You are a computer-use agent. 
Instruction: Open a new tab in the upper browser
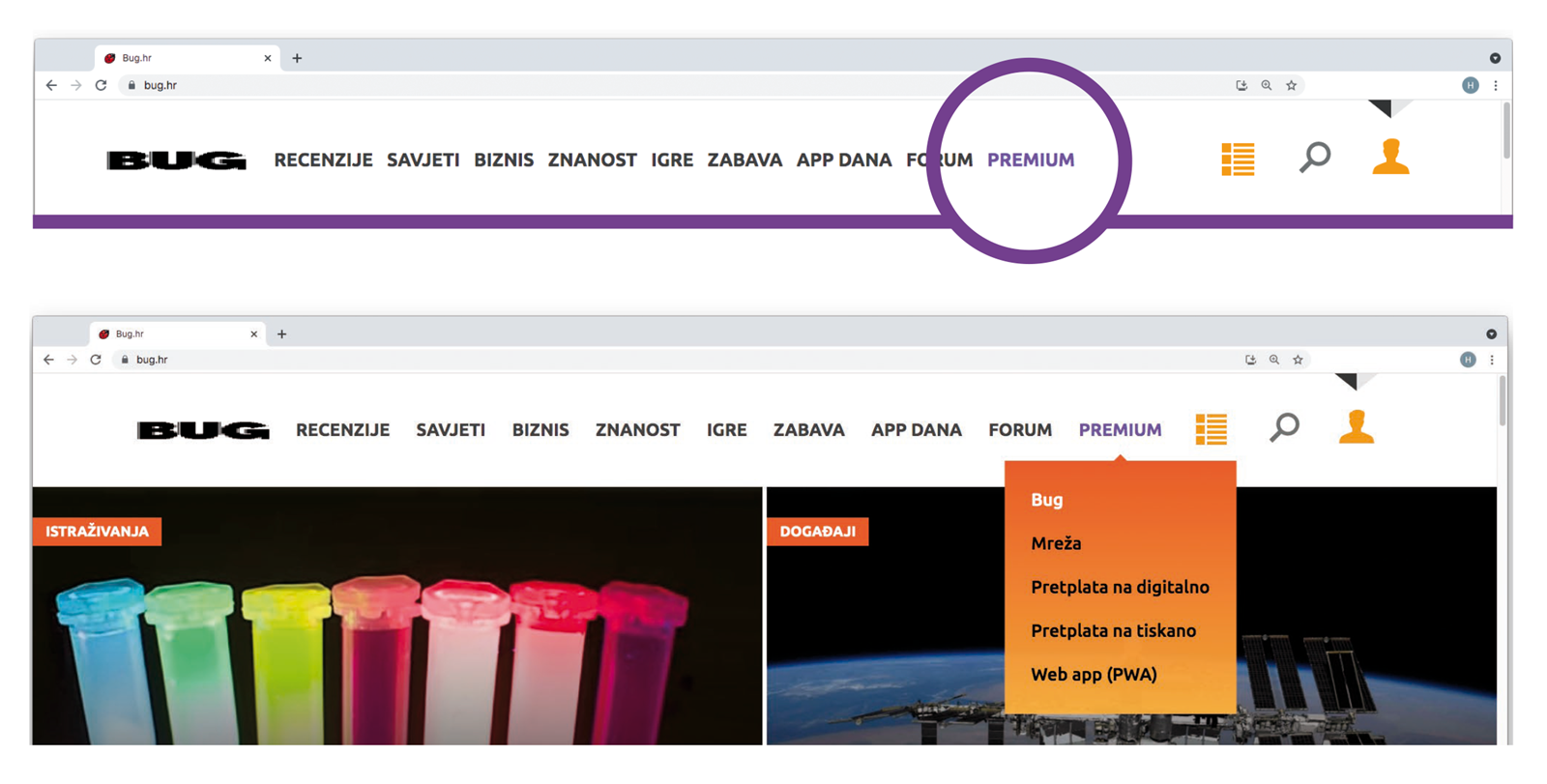click(x=297, y=58)
